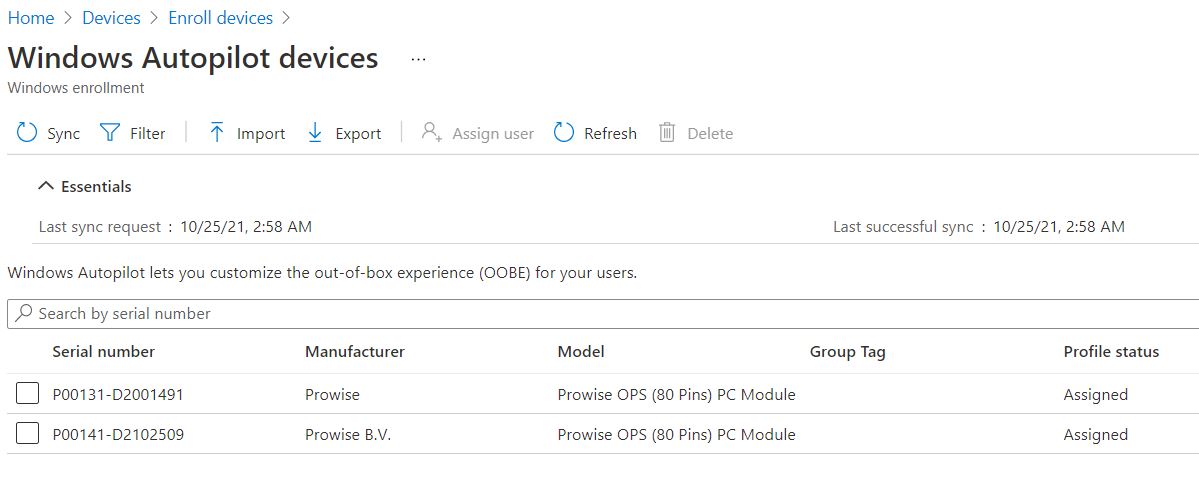This screenshot has height=494, width=1199.
Task: Open the Filter funnel icon
Action: [x=111, y=133]
